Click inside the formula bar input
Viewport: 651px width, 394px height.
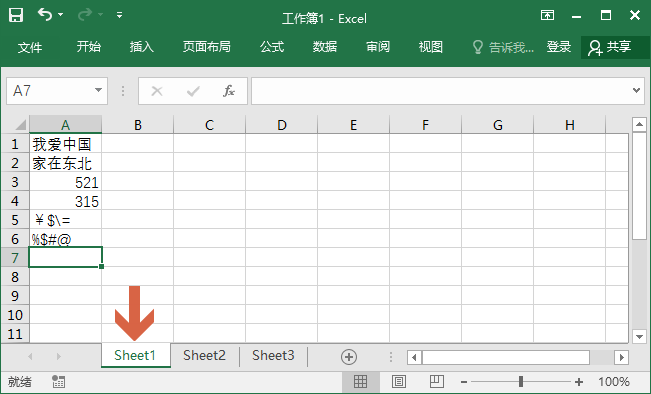click(440, 91)
